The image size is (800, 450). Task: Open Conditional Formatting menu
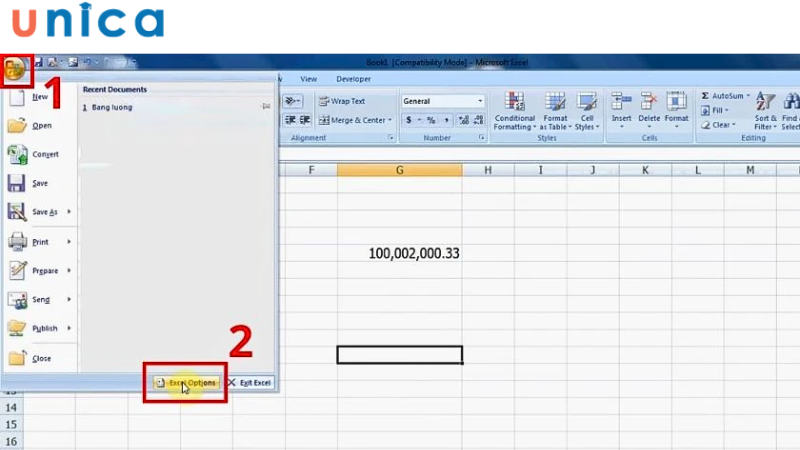[x=515, y=111]
